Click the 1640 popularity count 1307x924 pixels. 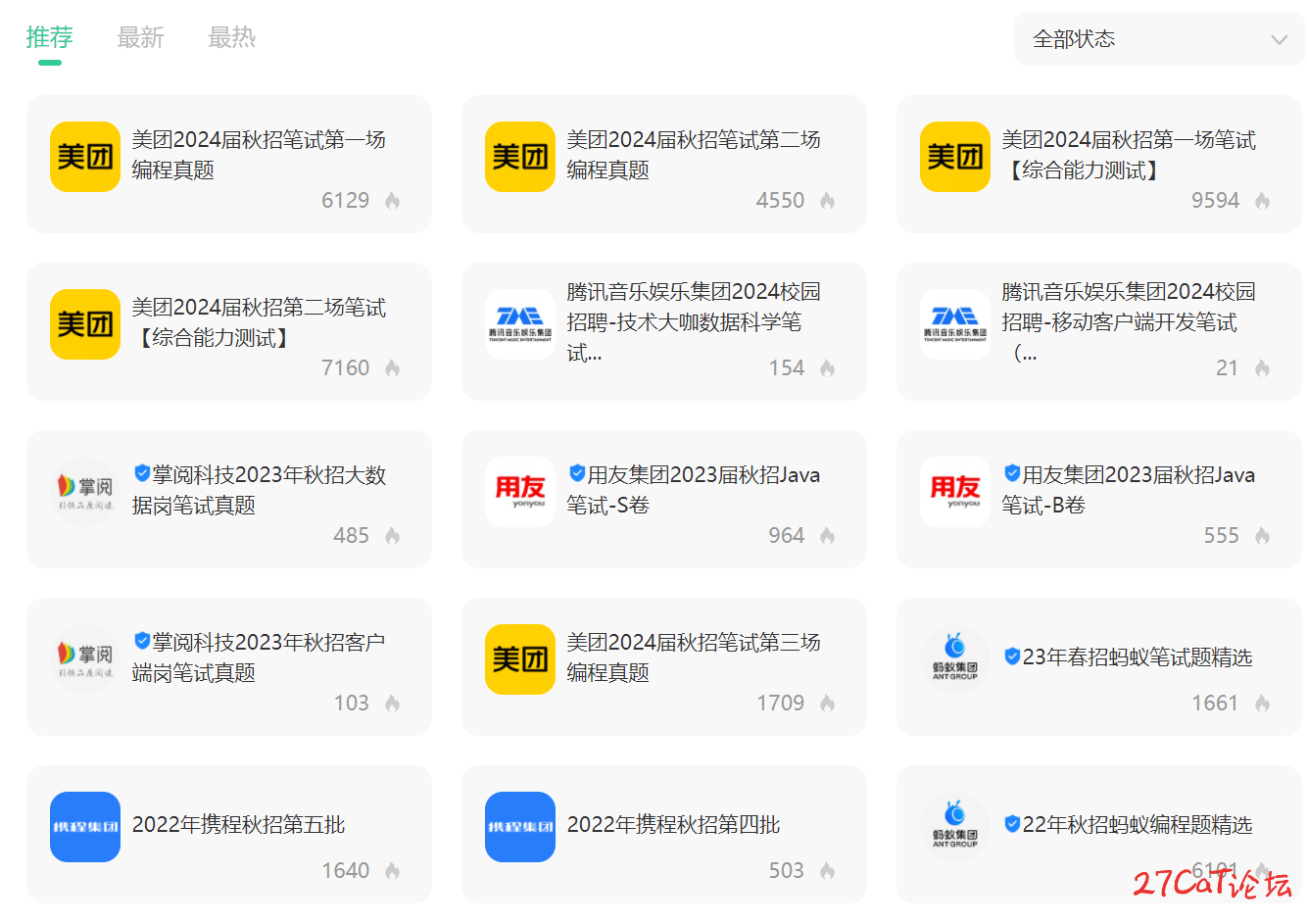coord(346,871)
